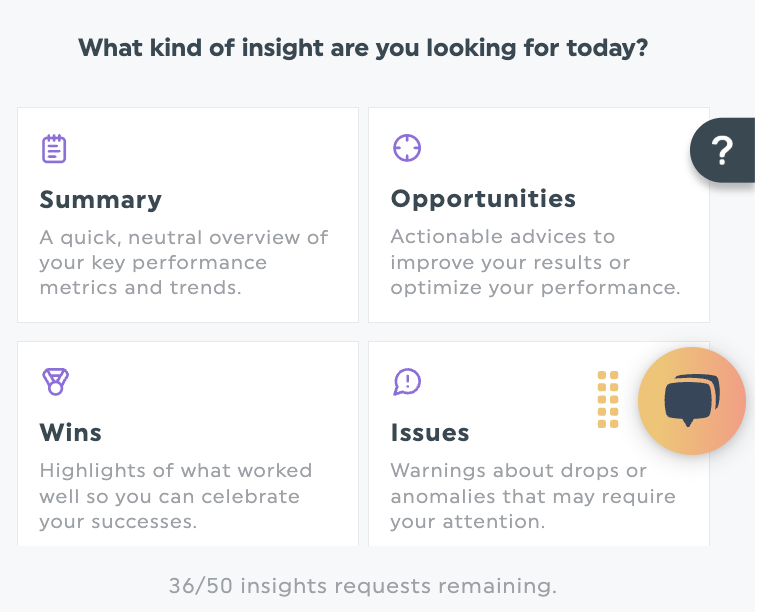Click the Issues description about drops or anomalies

pos(533,496)
